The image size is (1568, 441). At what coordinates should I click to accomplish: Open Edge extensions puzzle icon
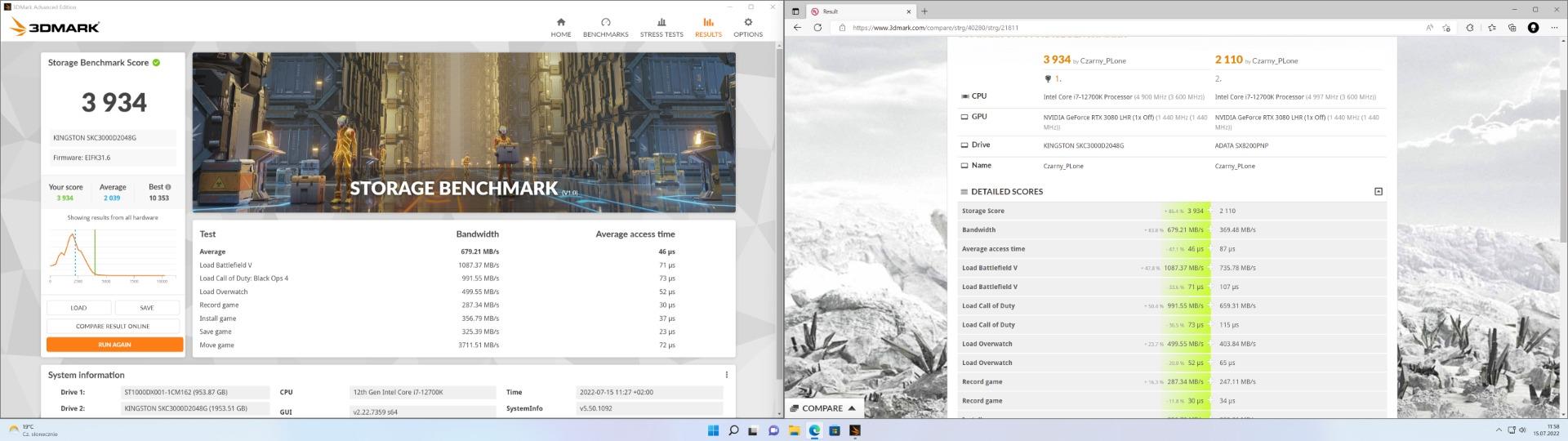tap(1470, 28)
